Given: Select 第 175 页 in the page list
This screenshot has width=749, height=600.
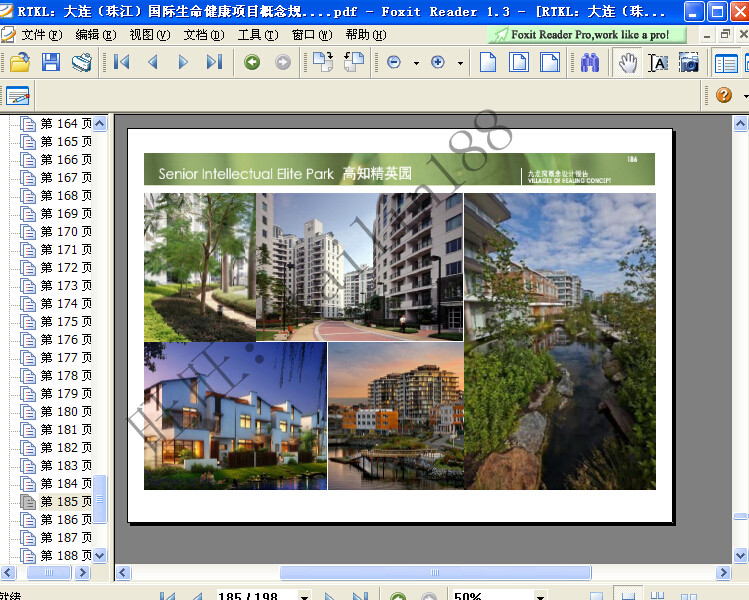Looking at the screenshot, I should tap(66, 321).
